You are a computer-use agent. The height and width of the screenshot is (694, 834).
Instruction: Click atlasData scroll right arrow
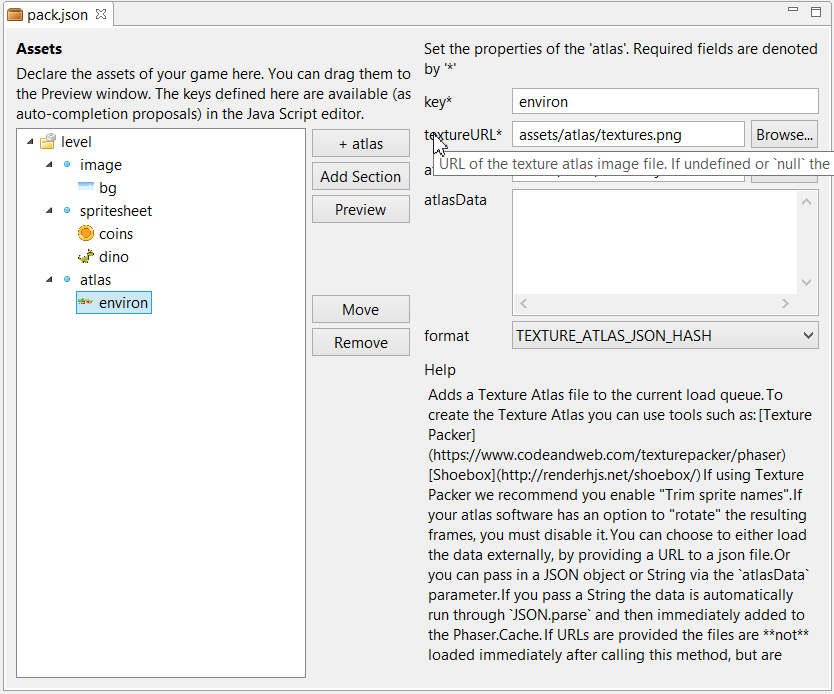(x=785, y=303)
